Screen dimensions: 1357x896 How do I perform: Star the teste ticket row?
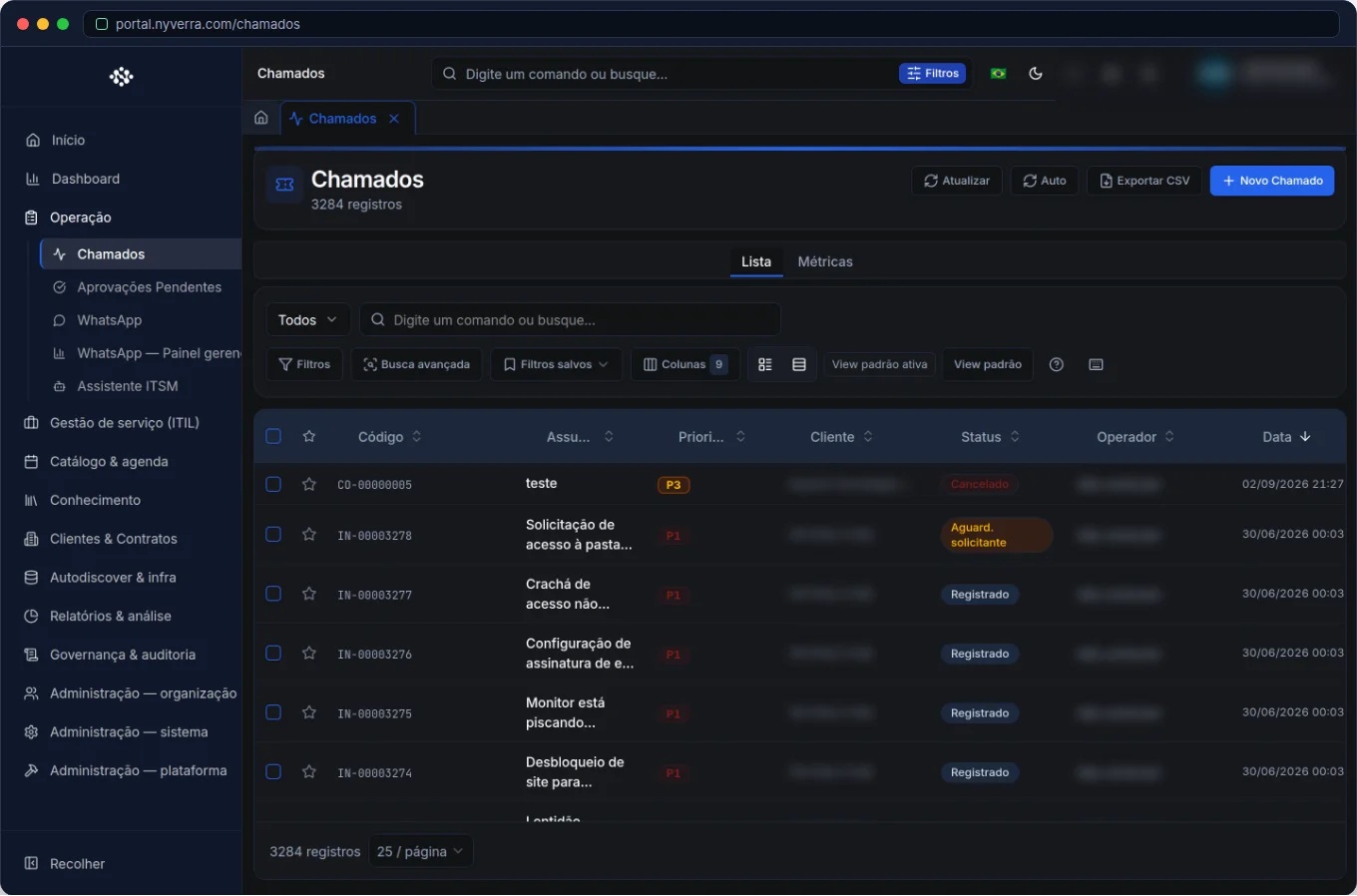309,485
